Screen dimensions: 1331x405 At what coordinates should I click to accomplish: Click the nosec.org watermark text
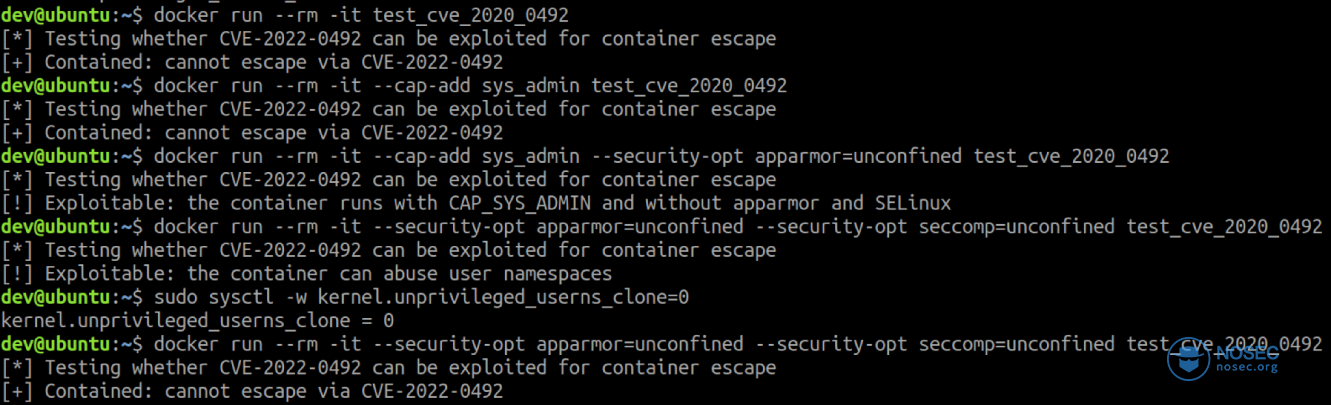coord(1249,367)
